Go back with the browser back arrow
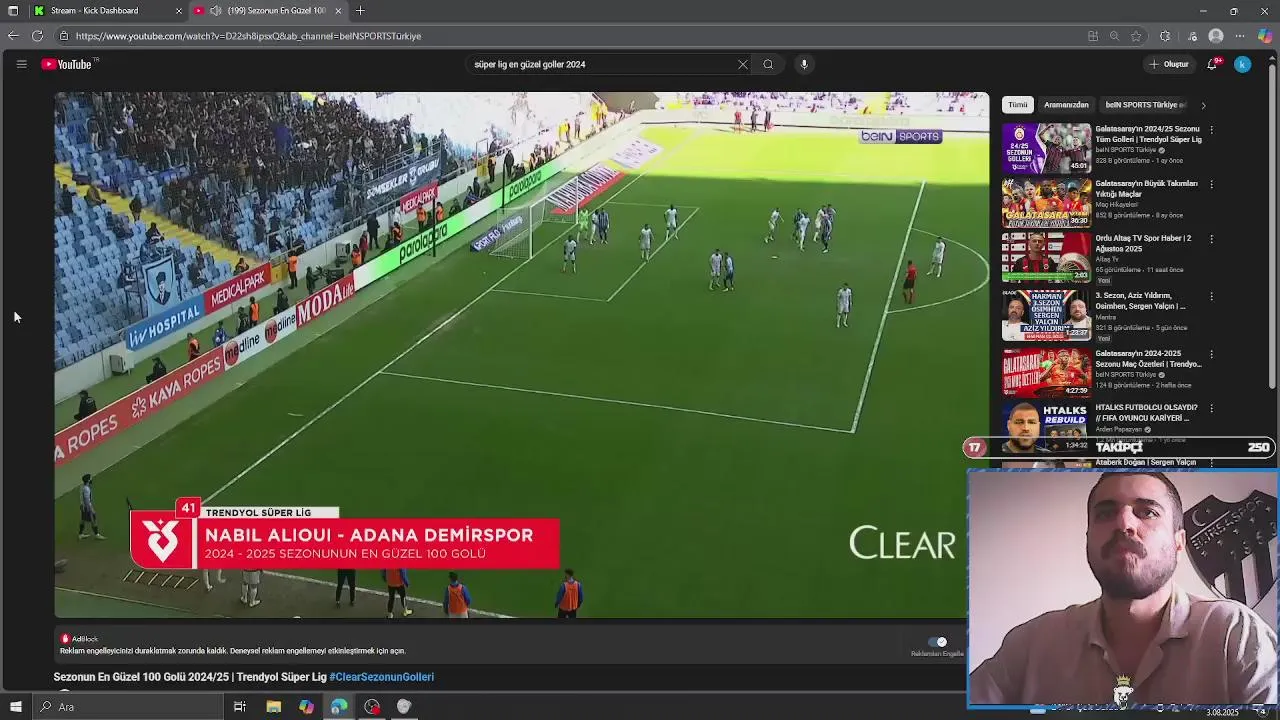This screenshot has width=1280, height=720. (12, 36)
